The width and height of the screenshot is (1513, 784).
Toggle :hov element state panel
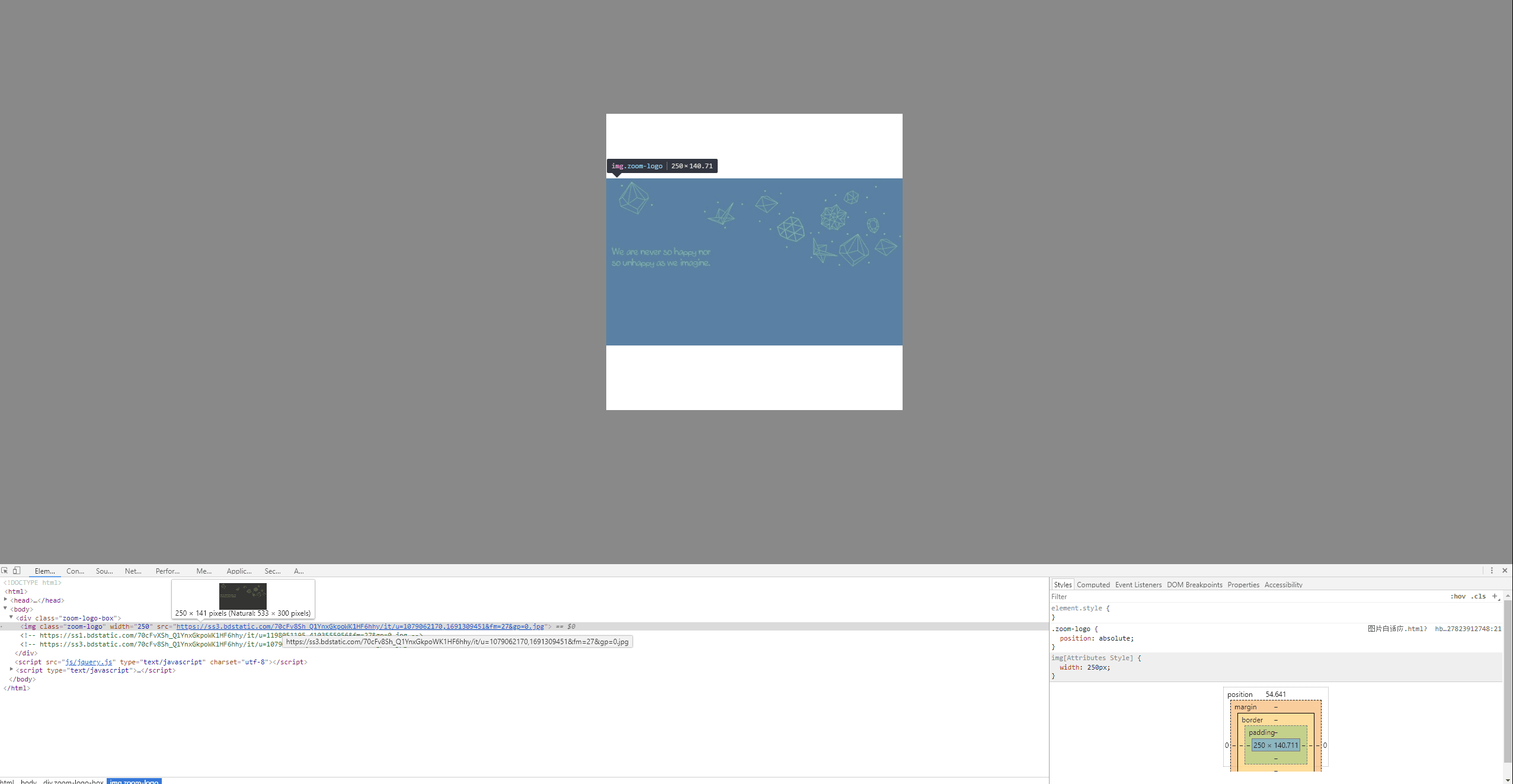[x=1458, y=596]
